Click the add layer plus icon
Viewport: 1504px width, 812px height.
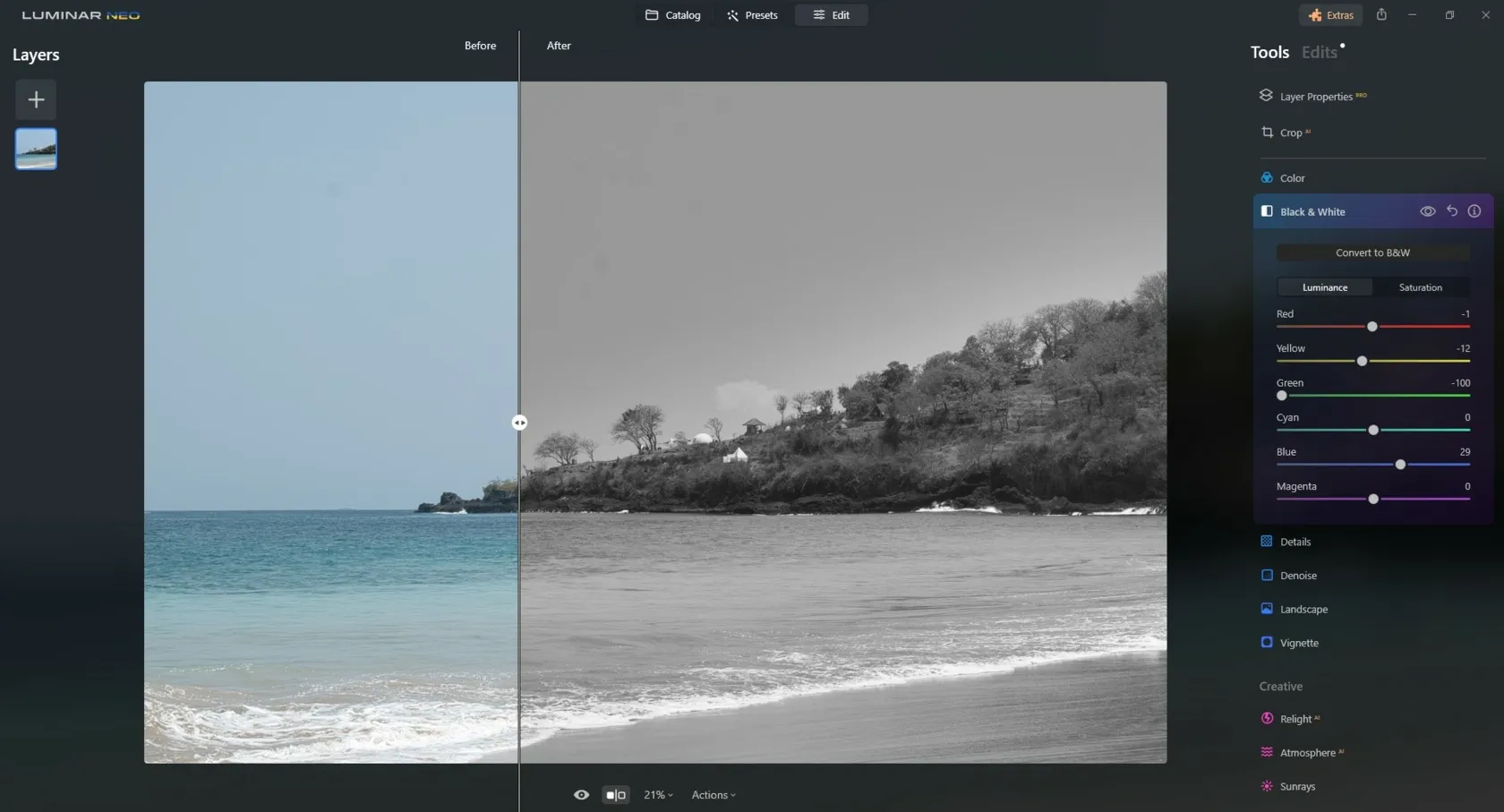tap(36, 99)
